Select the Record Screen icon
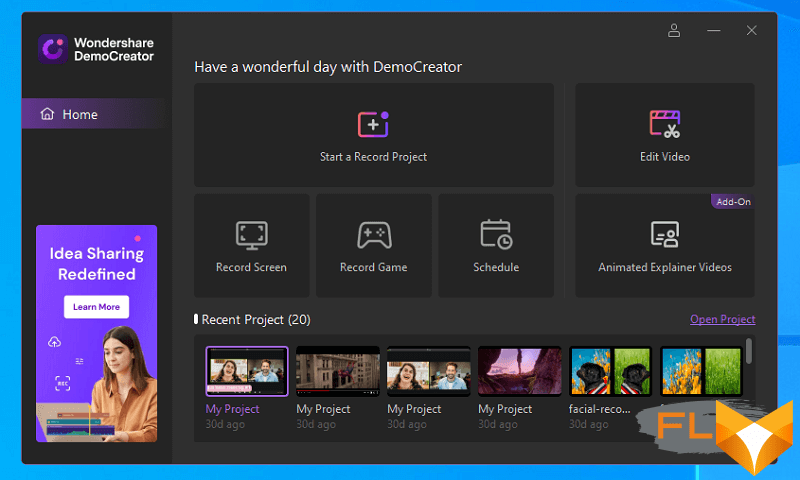The width and height of the screenshot is (800, 480). tap(251, 235)
